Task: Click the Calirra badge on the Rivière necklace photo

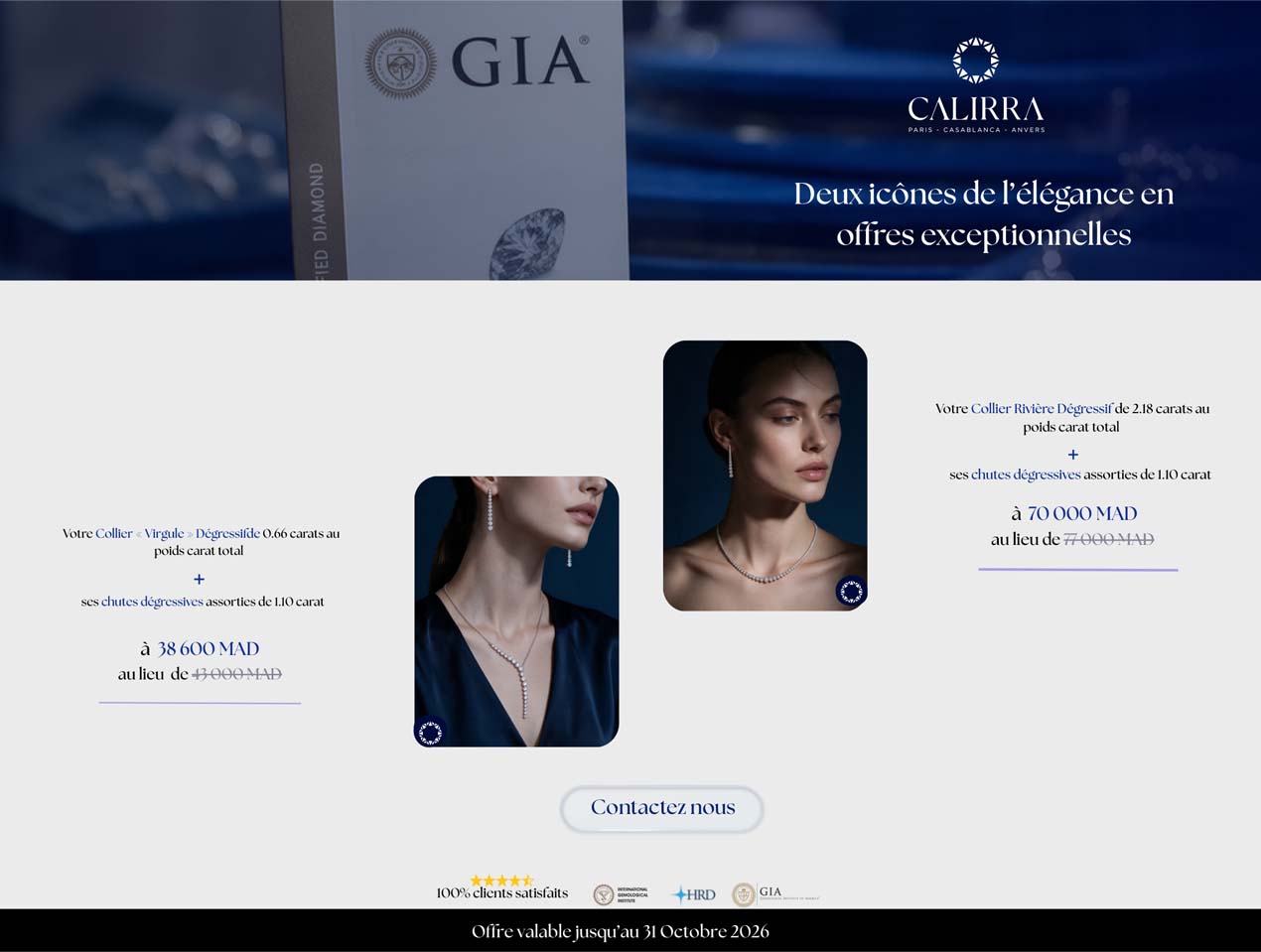Action: pos(851,592)
